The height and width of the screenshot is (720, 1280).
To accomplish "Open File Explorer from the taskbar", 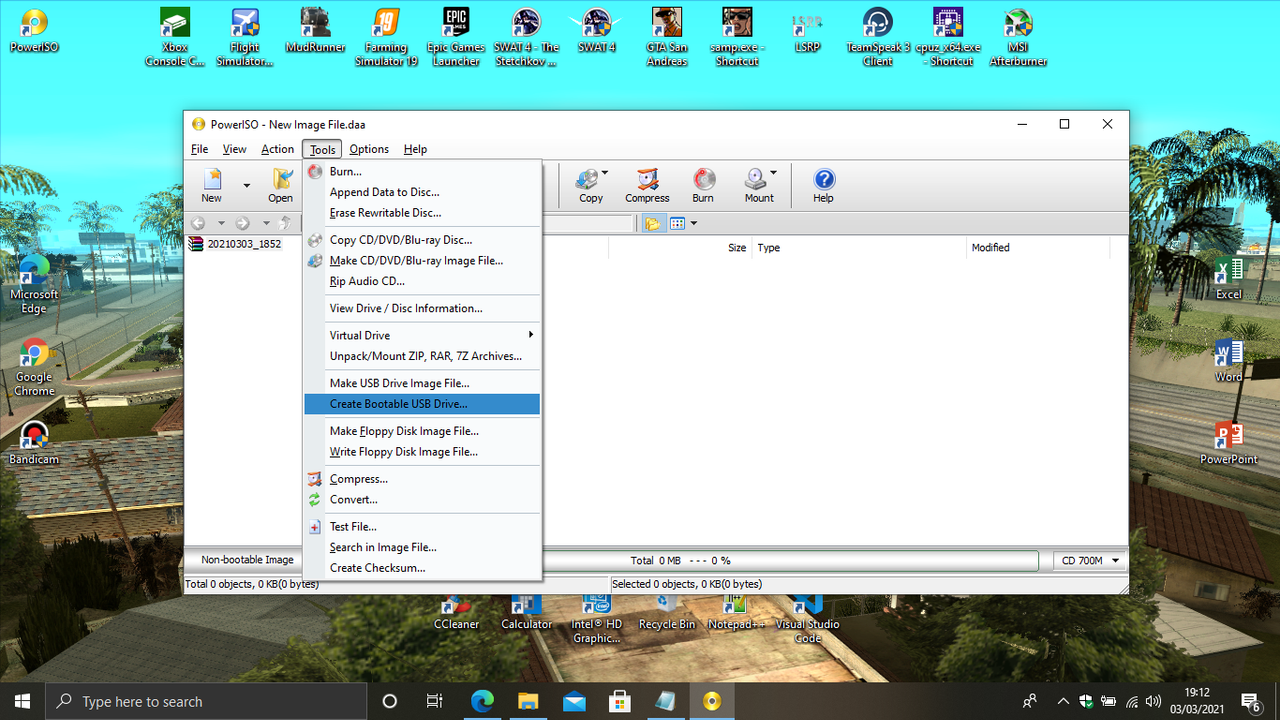I will [x=527, y=701].
